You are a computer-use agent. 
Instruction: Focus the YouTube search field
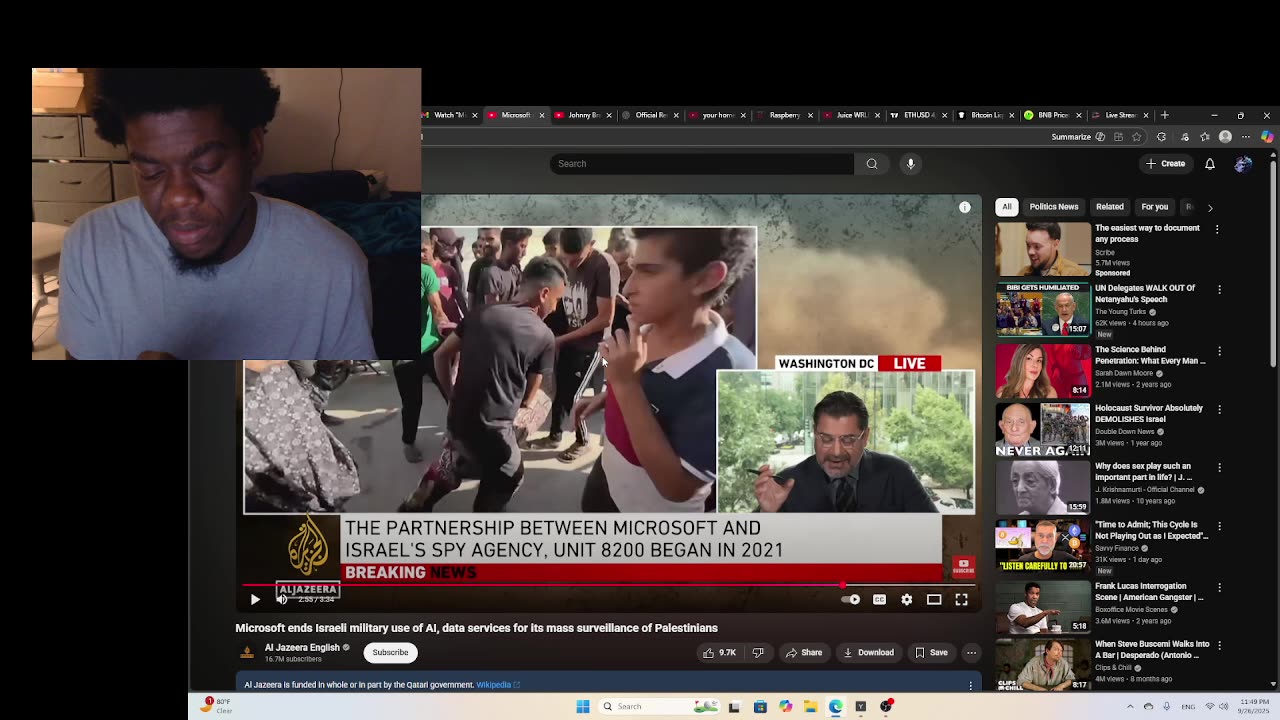(x=701, y=163)
